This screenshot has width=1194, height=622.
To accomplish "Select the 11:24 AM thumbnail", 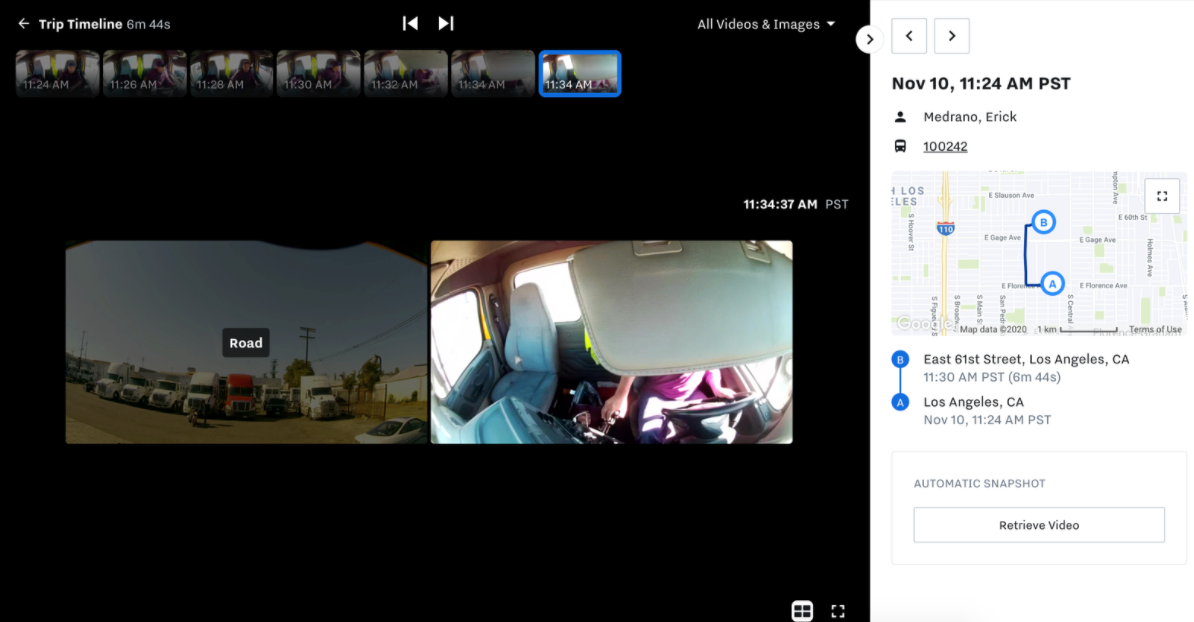I will click(x=57, y=73).
